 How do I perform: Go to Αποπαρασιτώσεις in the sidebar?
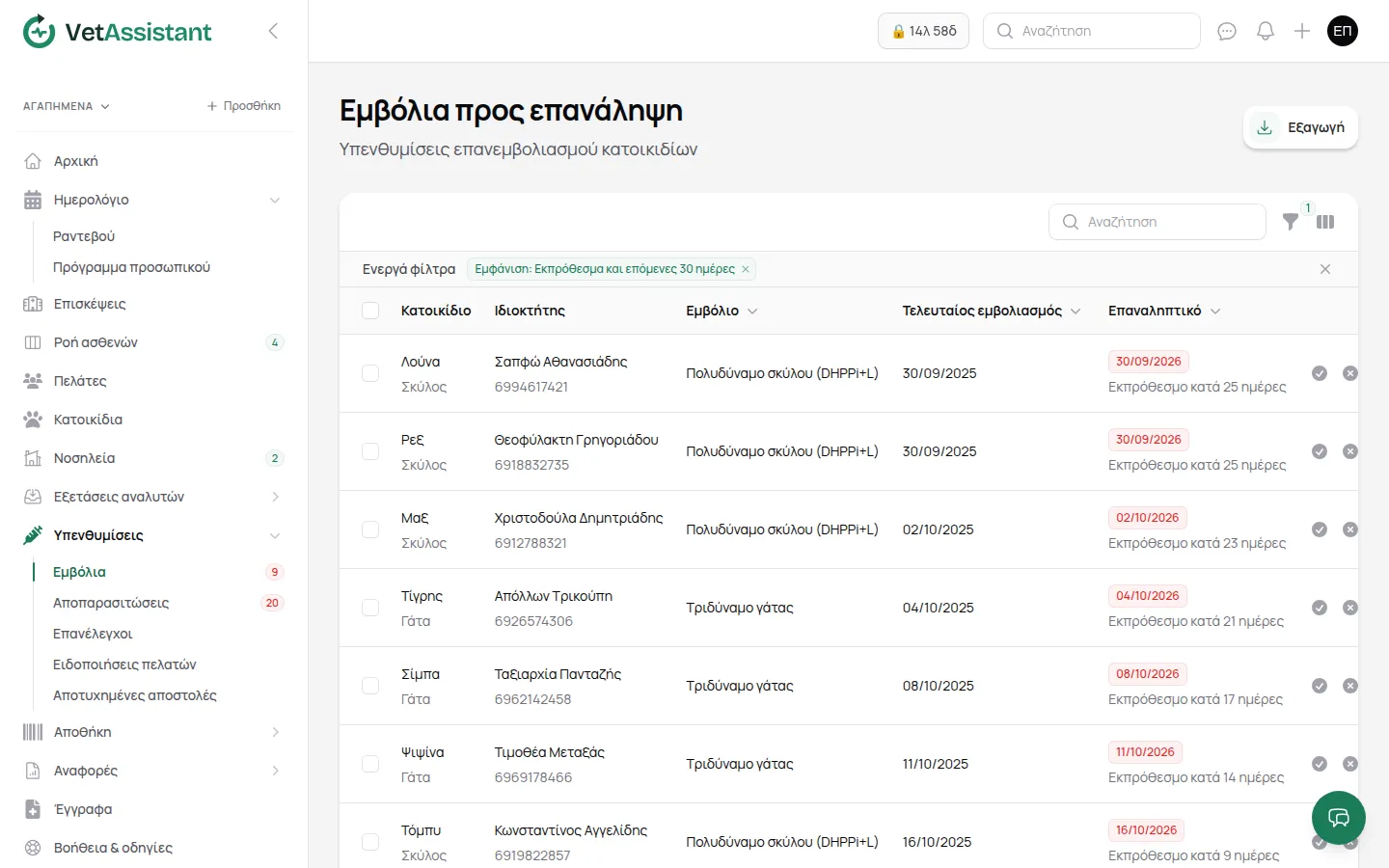111,603
